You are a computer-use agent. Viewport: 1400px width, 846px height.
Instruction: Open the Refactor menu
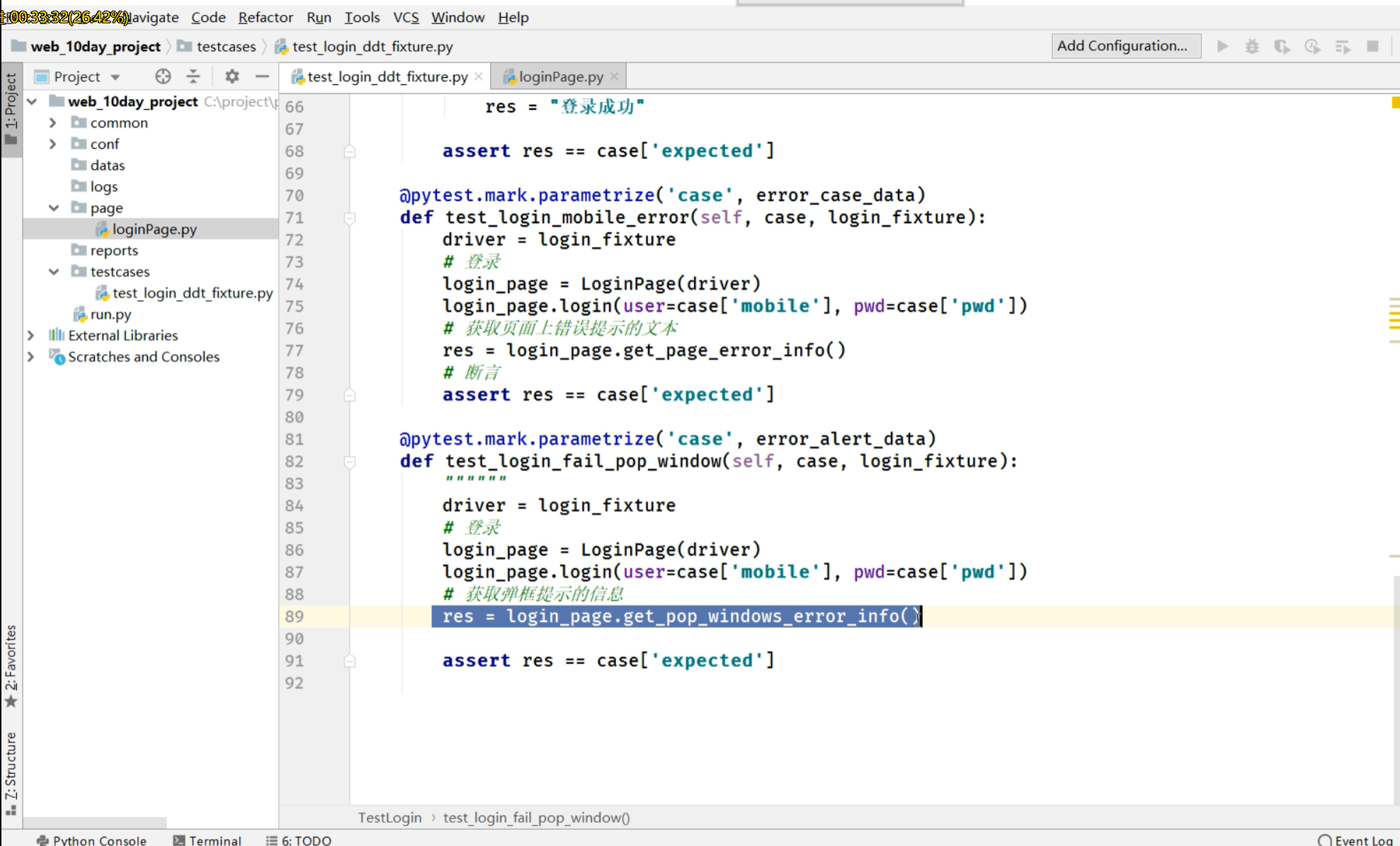(x=265, y=17)
